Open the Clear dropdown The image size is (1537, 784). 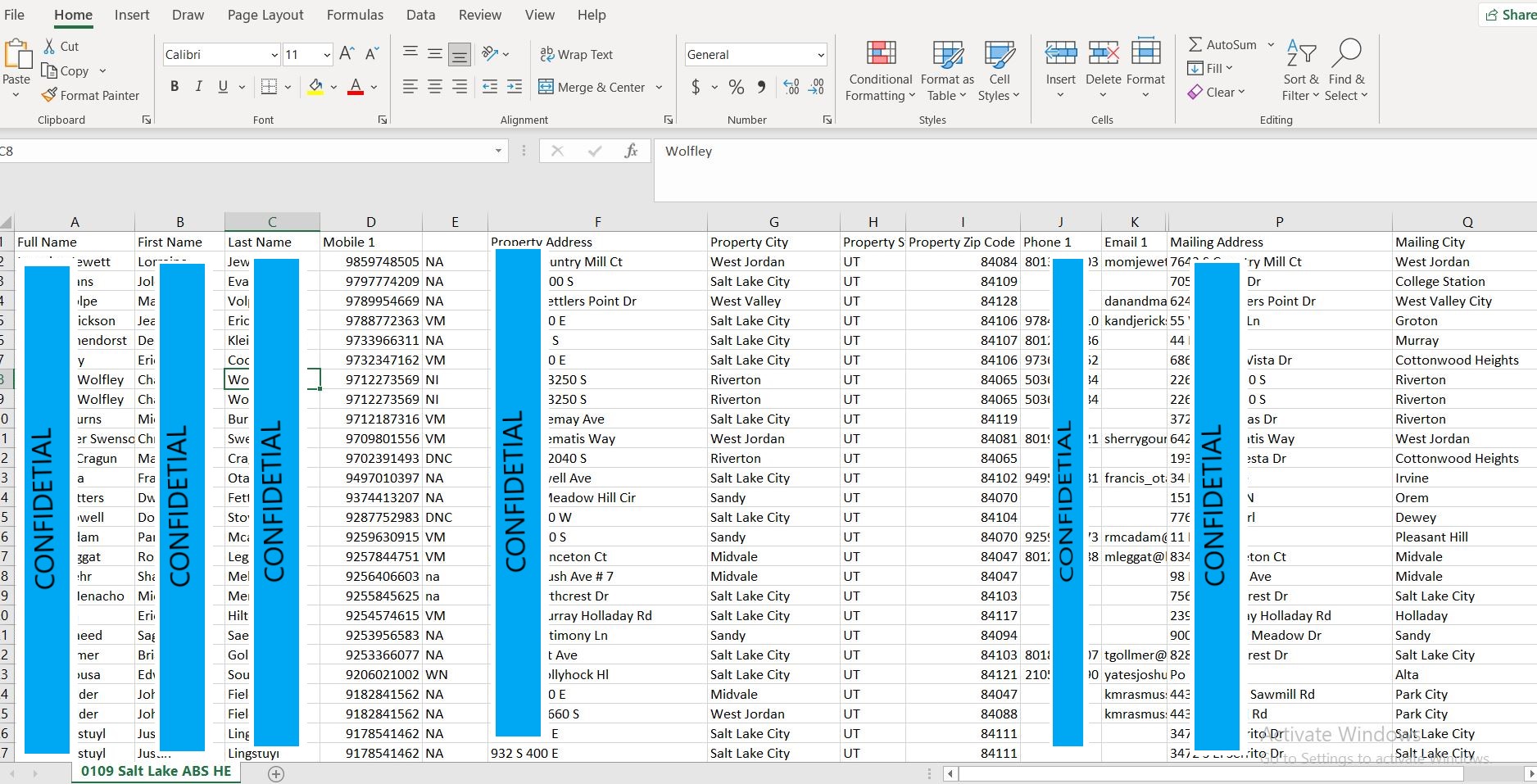1216,93
